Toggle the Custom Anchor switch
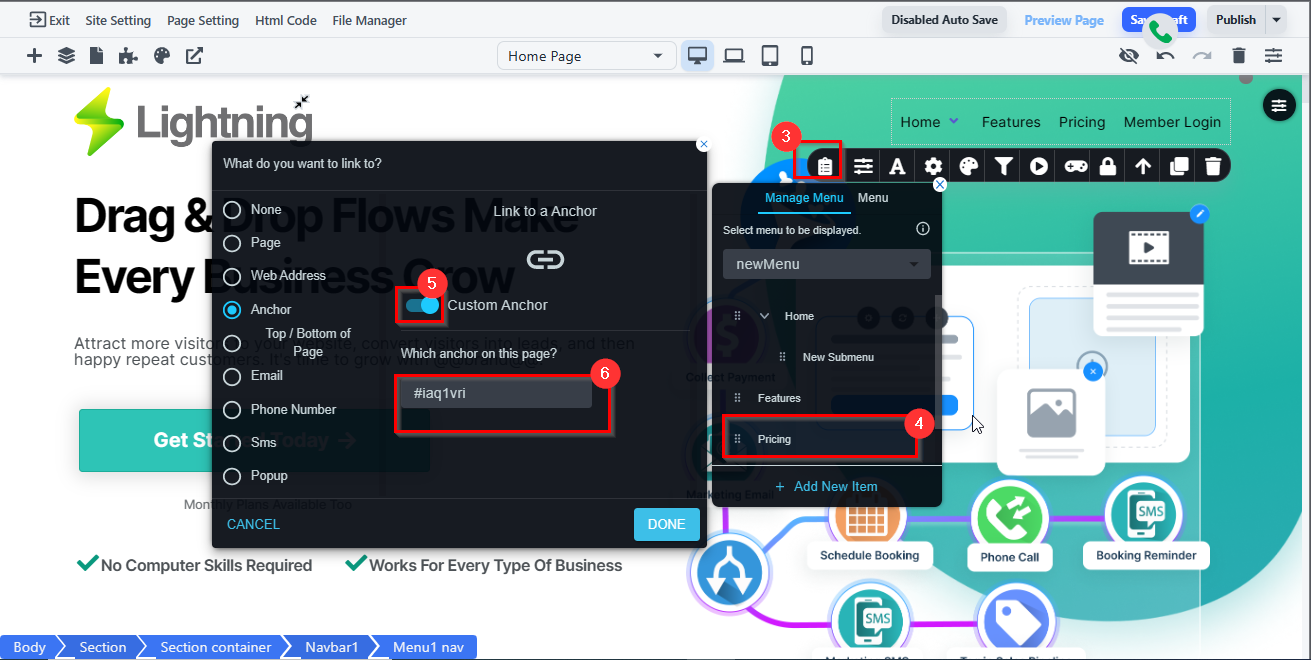This screenshot has width=1311, height=660. pyautogui.click(x=422, y=305)
